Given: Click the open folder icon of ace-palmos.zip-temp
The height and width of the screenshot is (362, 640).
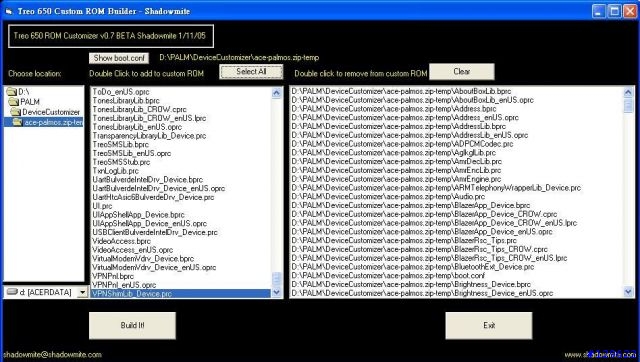Looking at the screenshot, I should point(18,122).
